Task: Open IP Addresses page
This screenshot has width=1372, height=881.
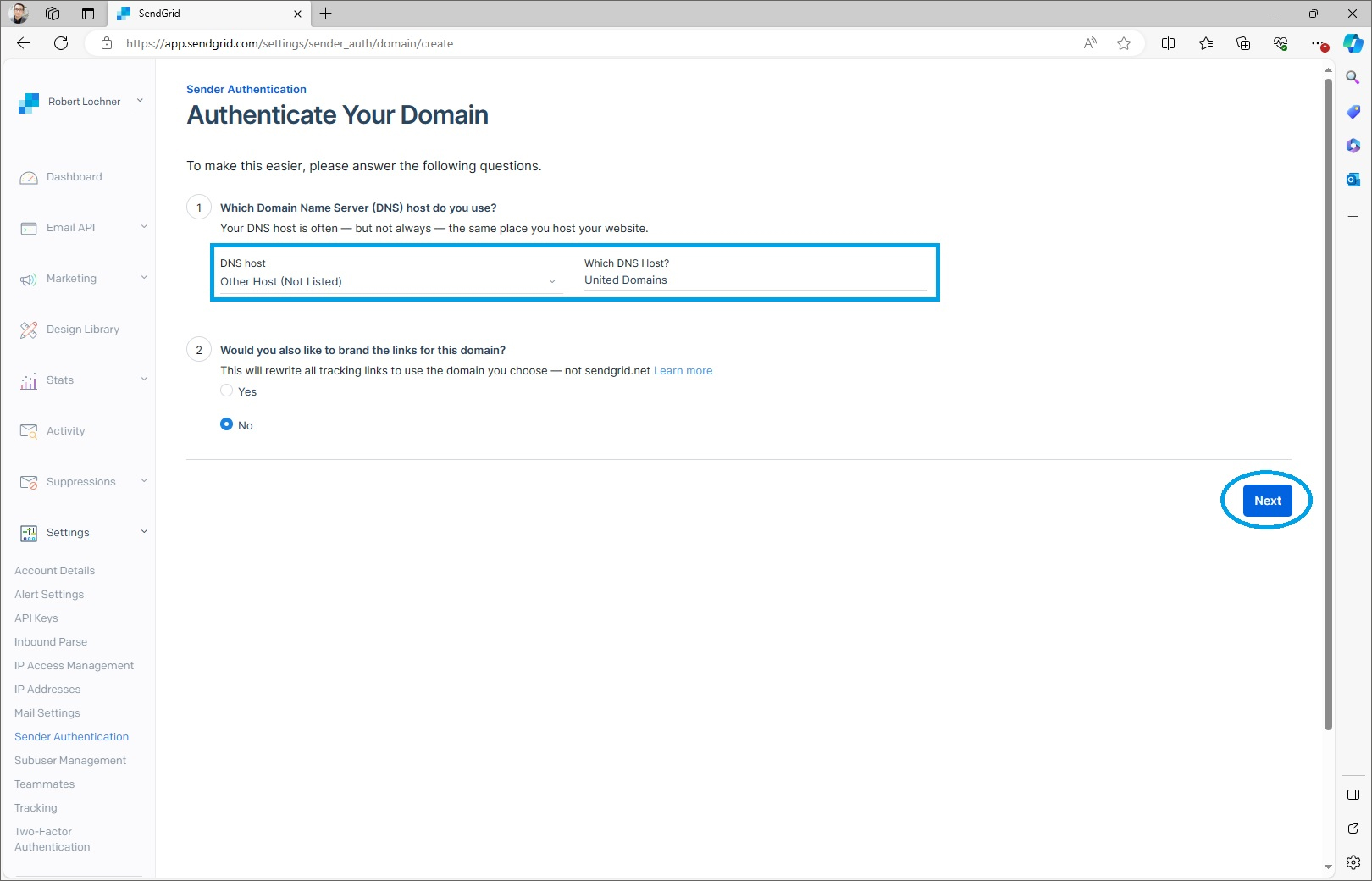Action: click(47, 690)
